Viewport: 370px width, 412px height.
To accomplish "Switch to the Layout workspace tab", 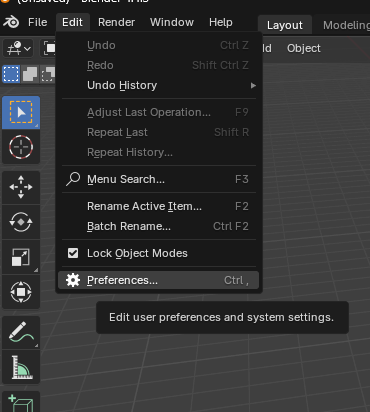I will click(285, 25).
